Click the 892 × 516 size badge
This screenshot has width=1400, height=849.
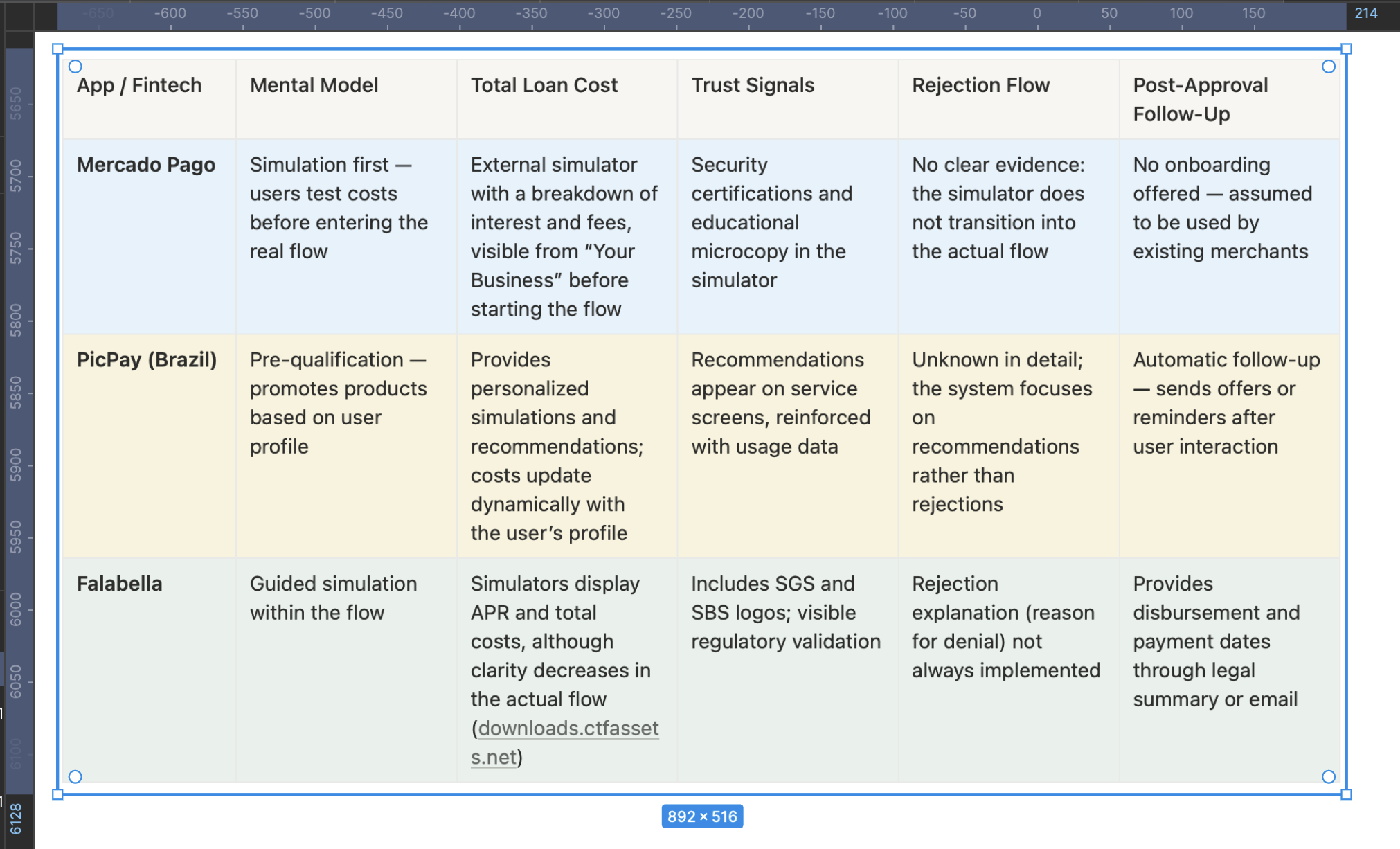[701, 816]
